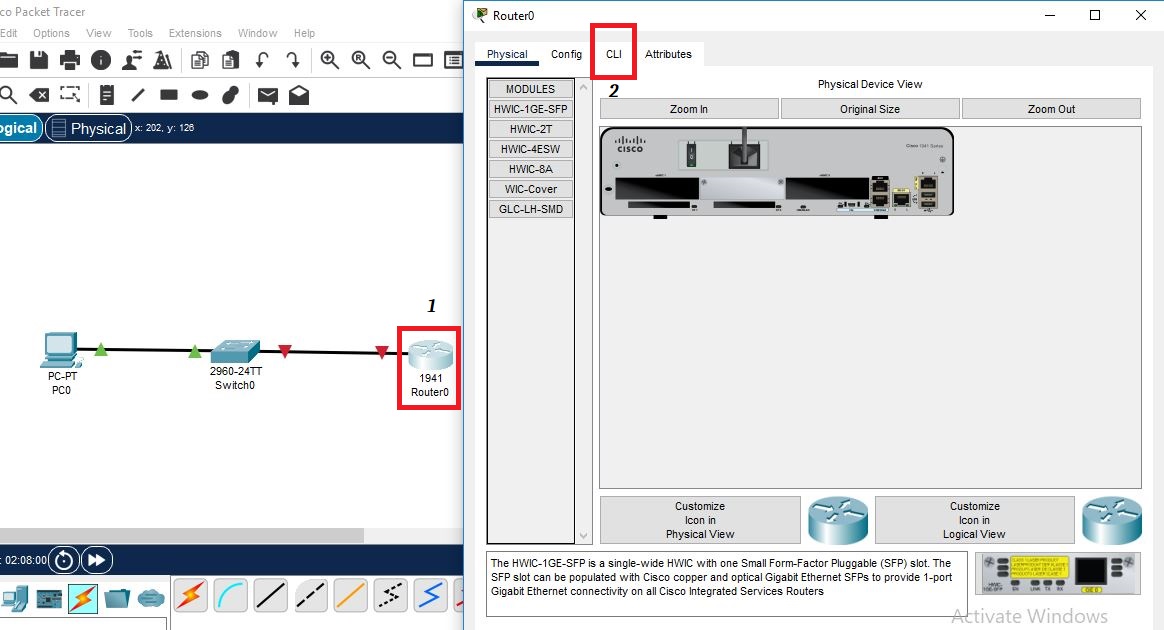1164x630 pixels.
Task: Select the Draw Rectangle shape tool
Action: click(x=169, y=96)
